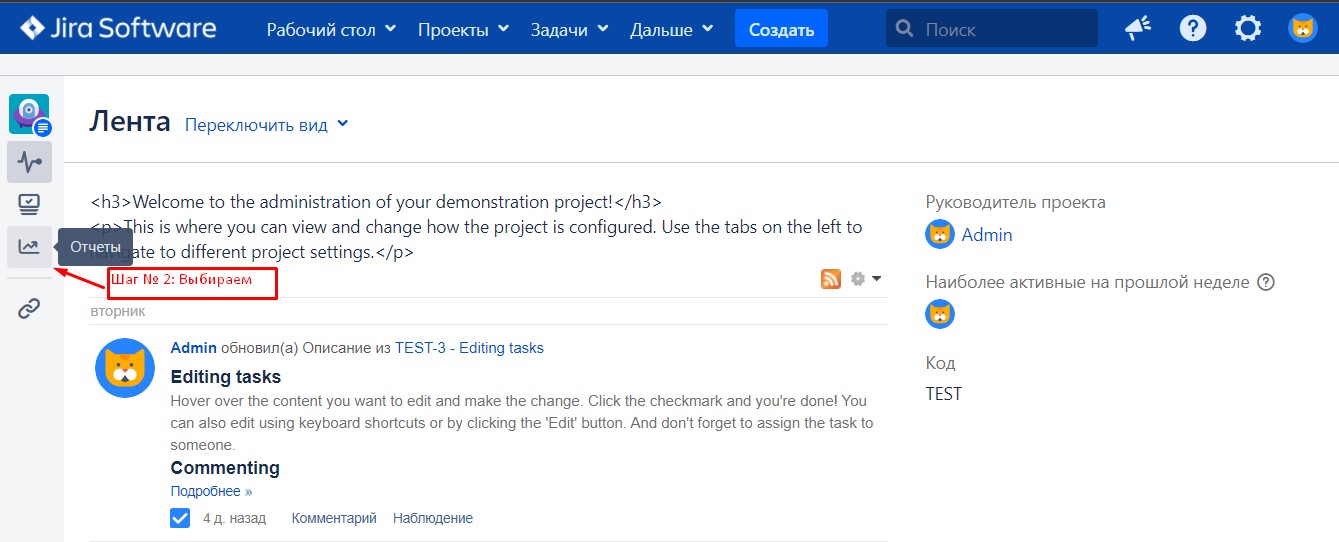
Task: Expand the Дальше menu
Action: click(672, 29)
